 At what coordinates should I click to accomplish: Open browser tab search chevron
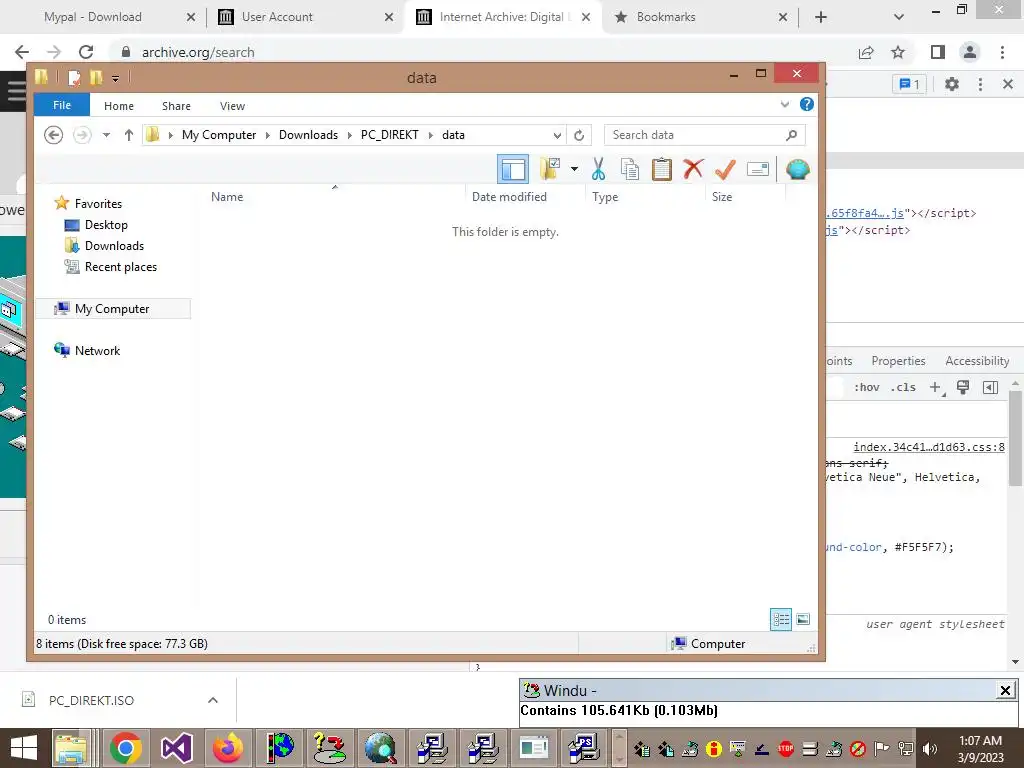(899, 18)
